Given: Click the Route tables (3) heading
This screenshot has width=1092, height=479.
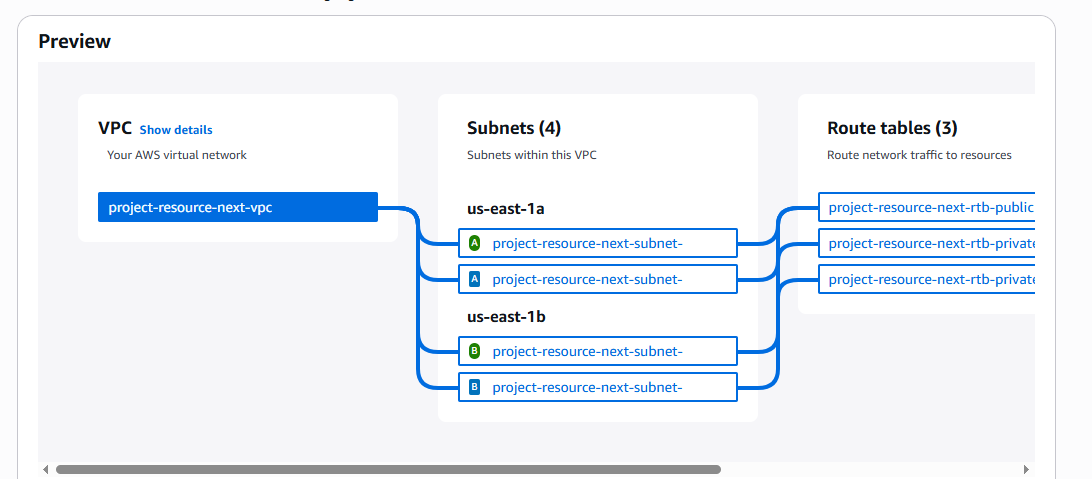Looking at the screenshot, I should pos(892,128).
